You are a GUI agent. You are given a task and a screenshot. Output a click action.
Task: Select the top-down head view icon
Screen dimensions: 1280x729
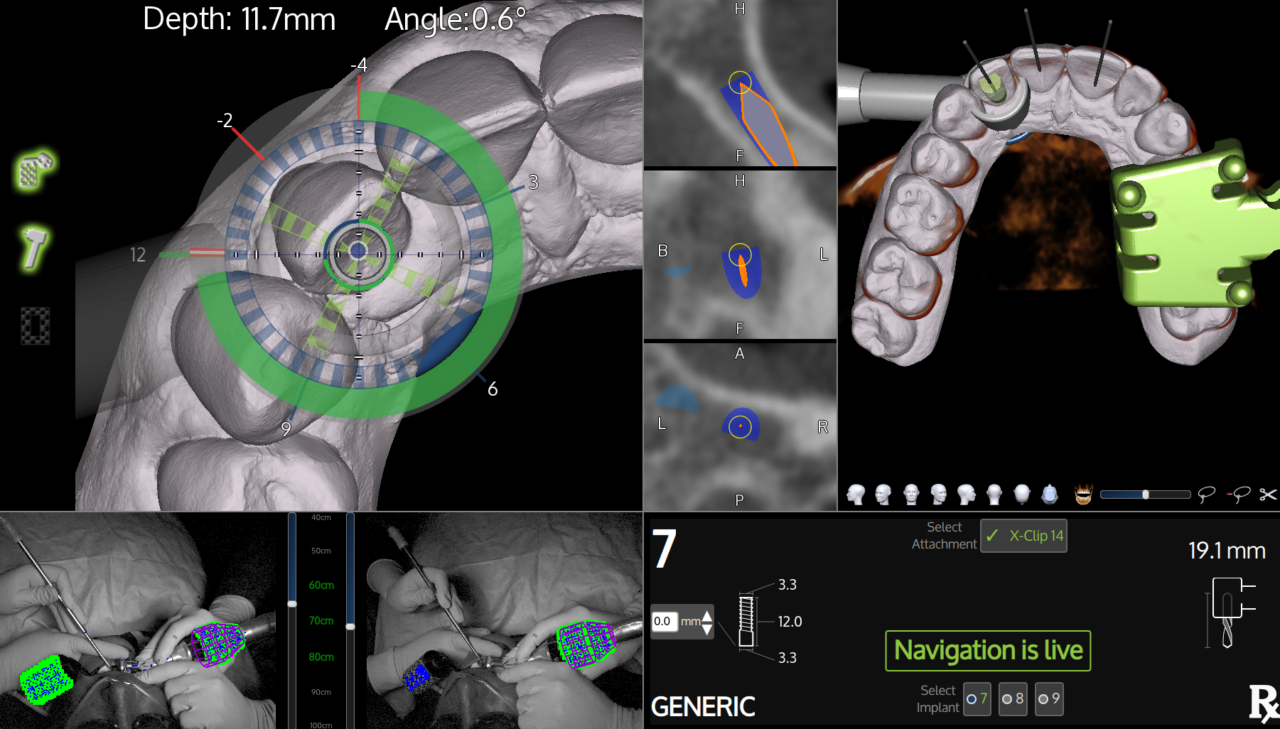click(x=1021, y=494)
